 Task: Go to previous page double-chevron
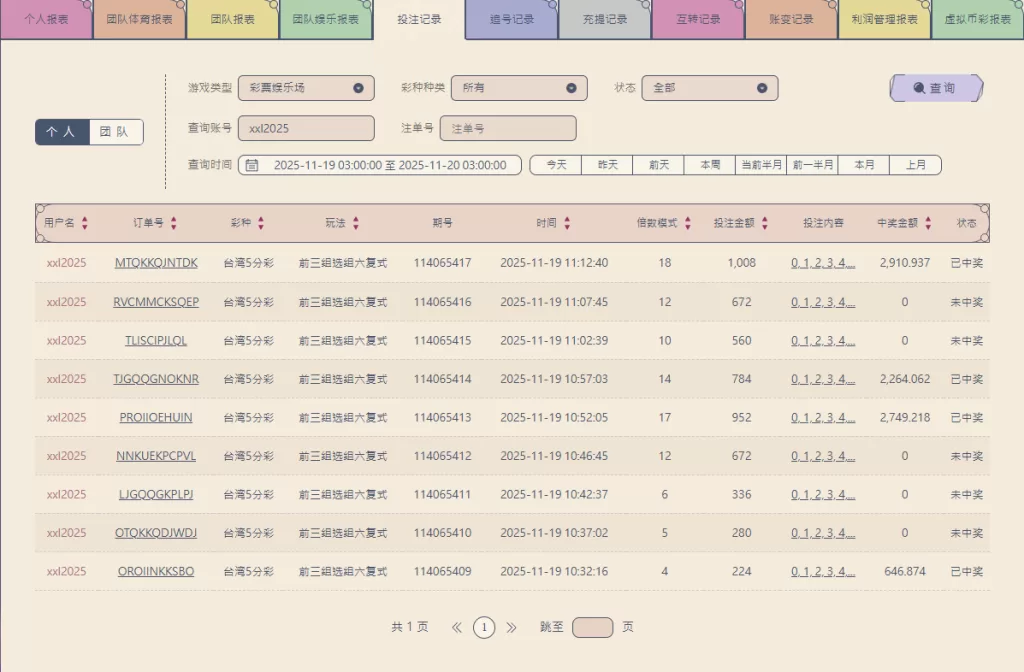[457, 628]
